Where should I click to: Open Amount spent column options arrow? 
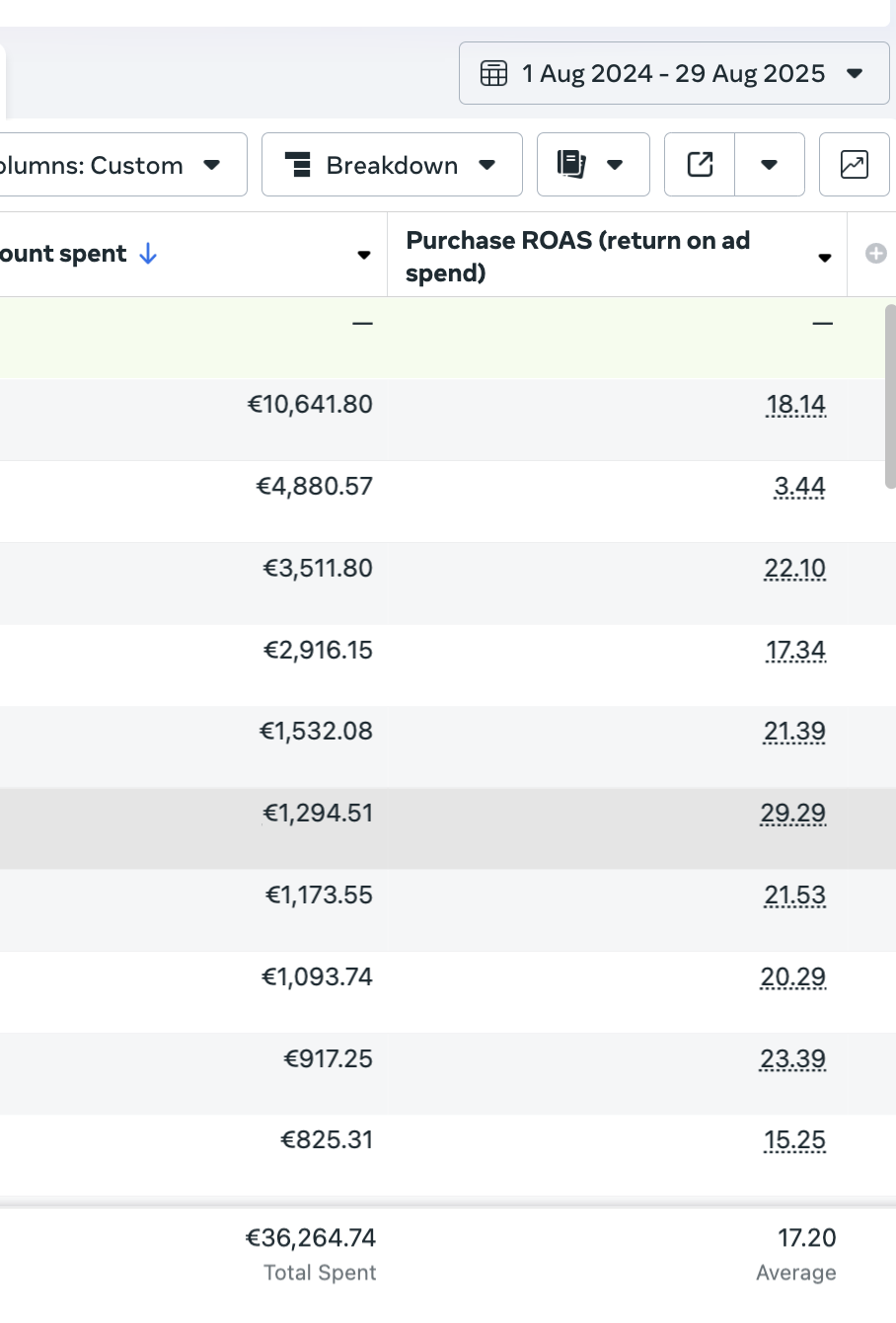[x=363, y=256]
